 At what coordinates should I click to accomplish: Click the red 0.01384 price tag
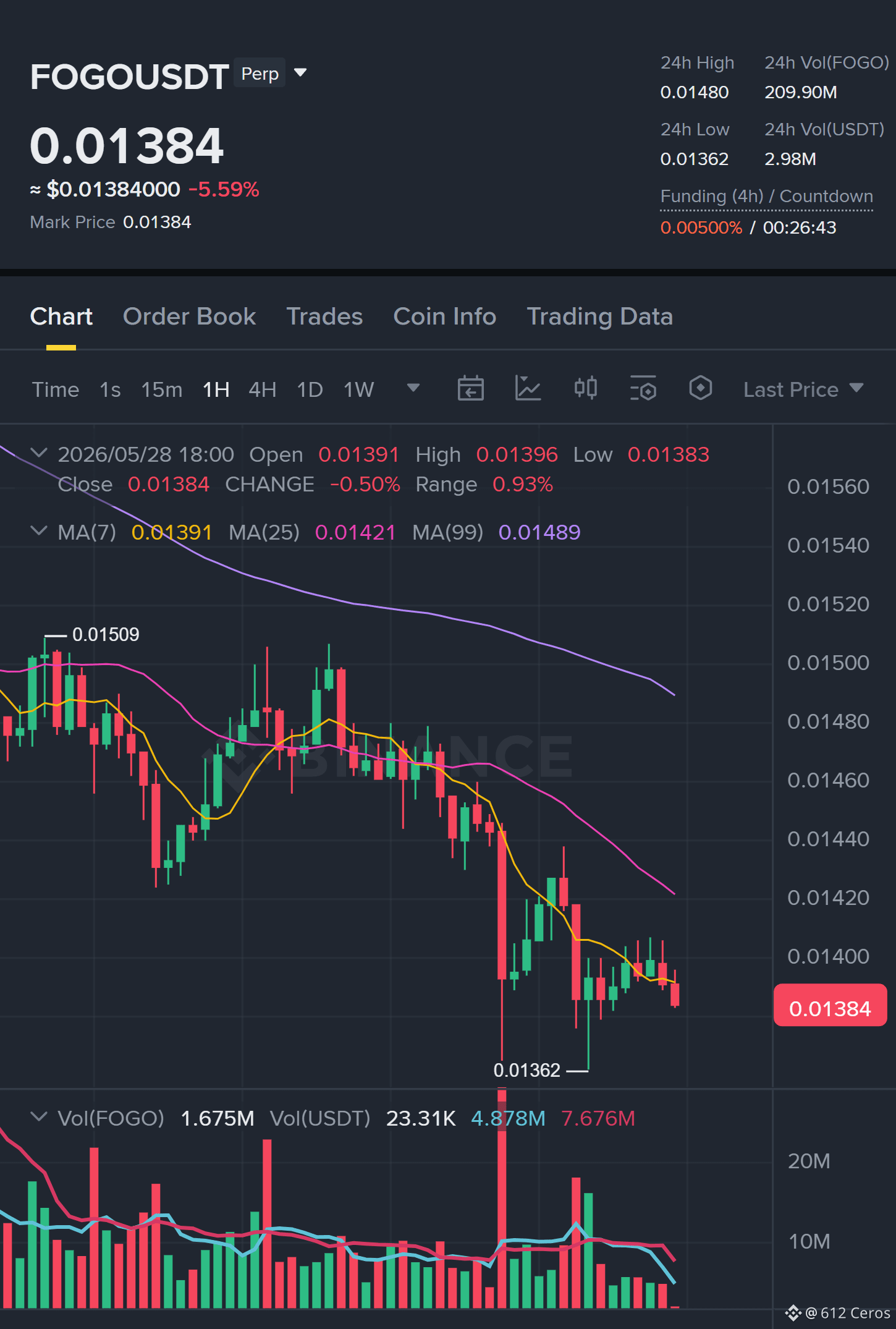click(x=830, y=1005)
